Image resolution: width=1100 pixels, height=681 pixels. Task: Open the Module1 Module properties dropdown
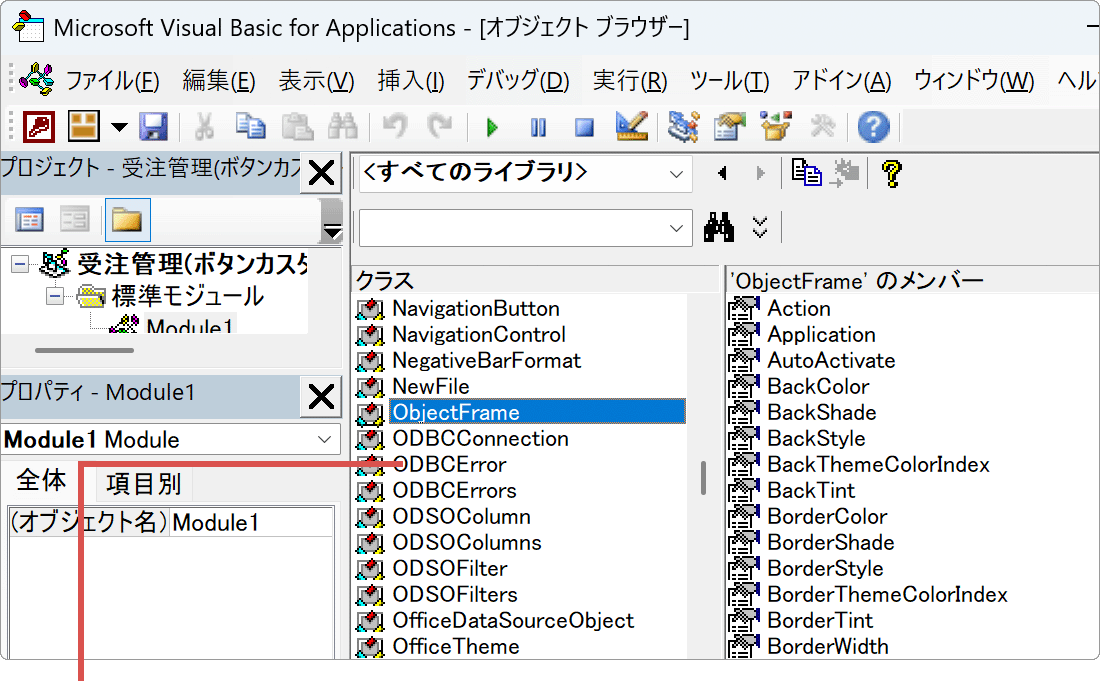click(324, 439)
